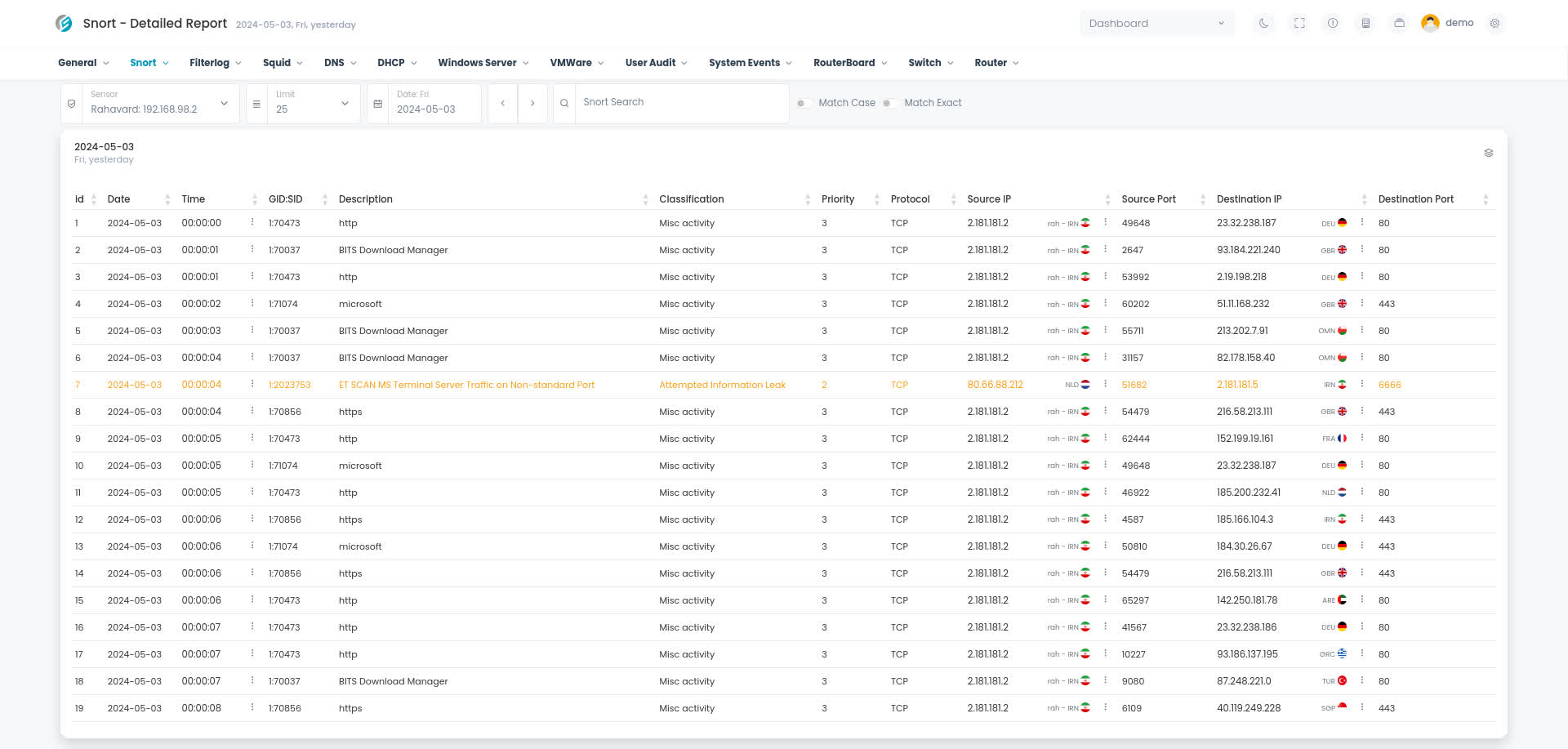
Task: Open the Switch menu
Action: tap(930, 63)
